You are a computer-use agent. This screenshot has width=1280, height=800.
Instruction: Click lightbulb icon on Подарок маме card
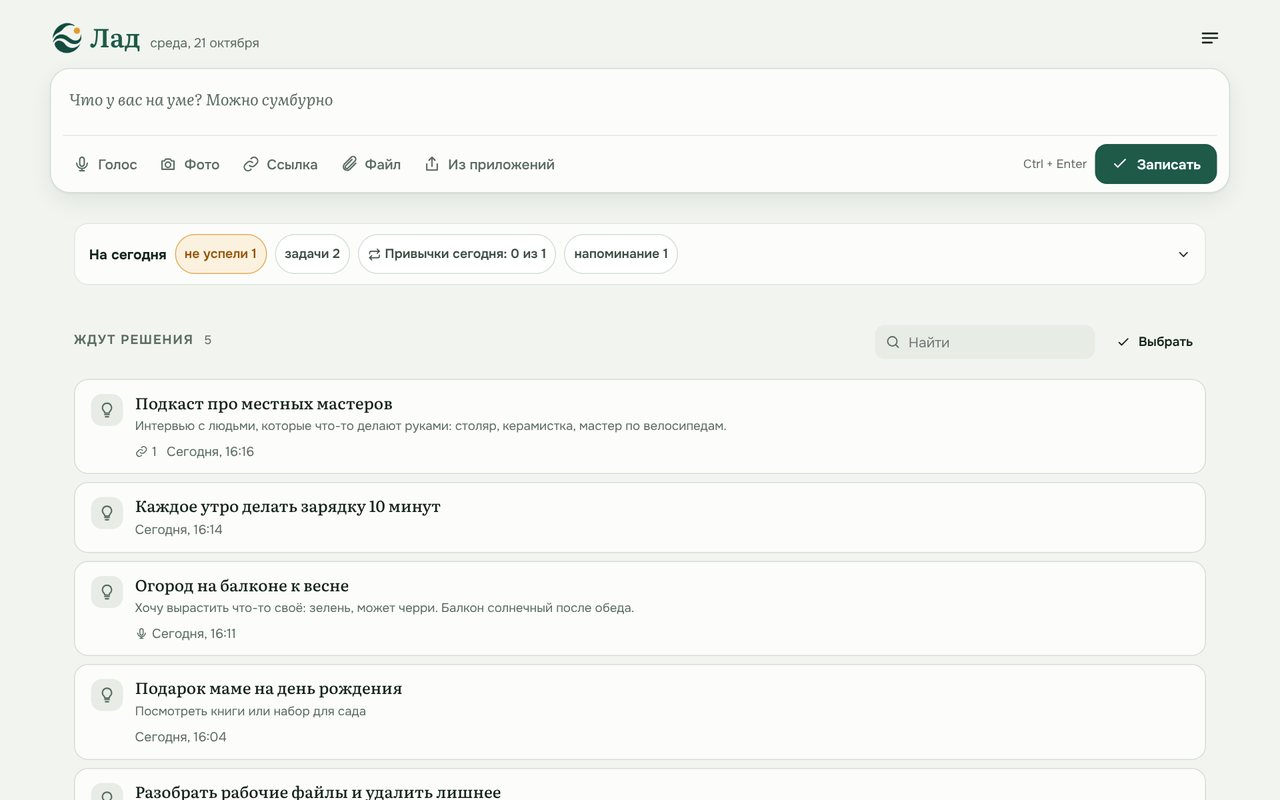[107, 695]
